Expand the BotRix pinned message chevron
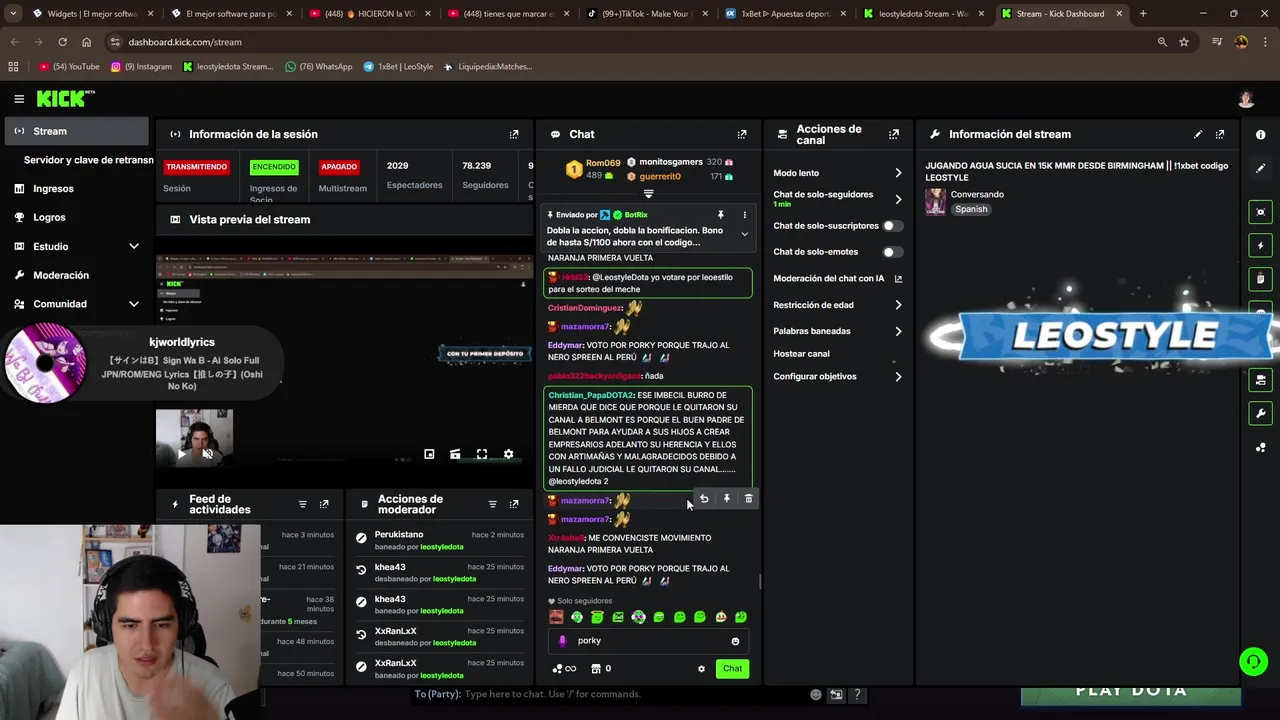Screen dimensions: 1280x720 click(744, 234)
